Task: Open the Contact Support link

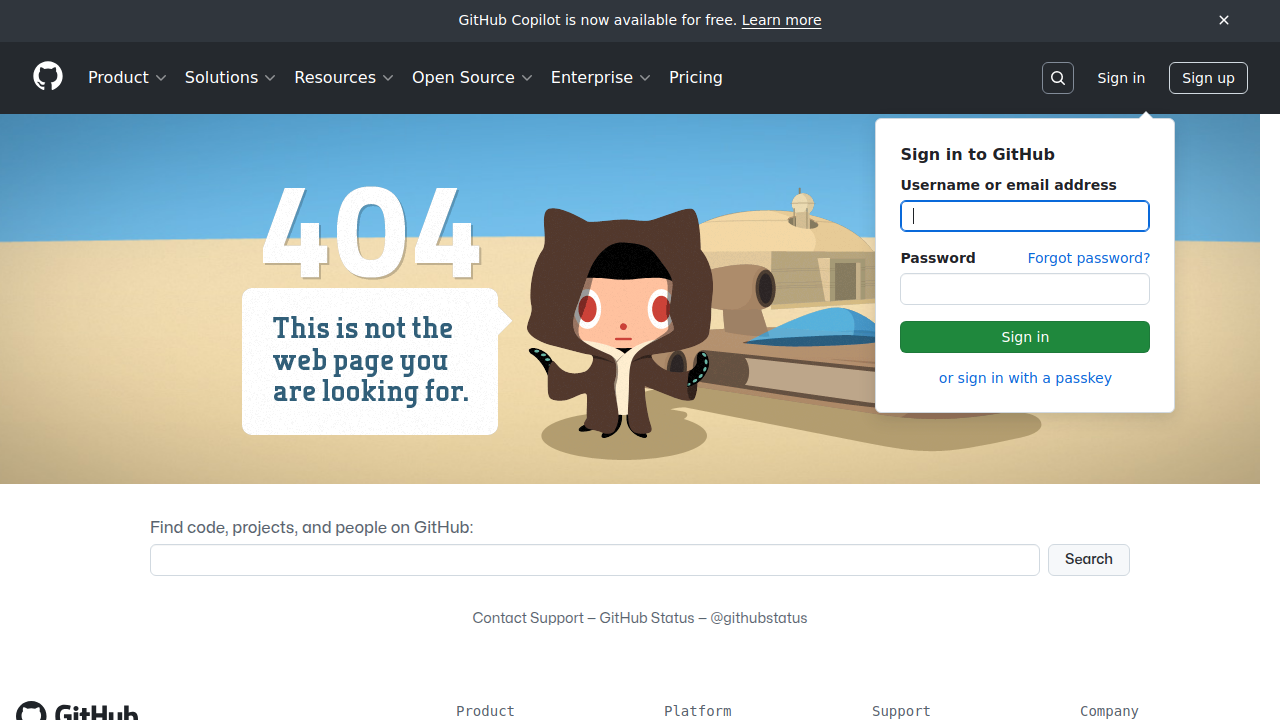Action: coord(528,618)
